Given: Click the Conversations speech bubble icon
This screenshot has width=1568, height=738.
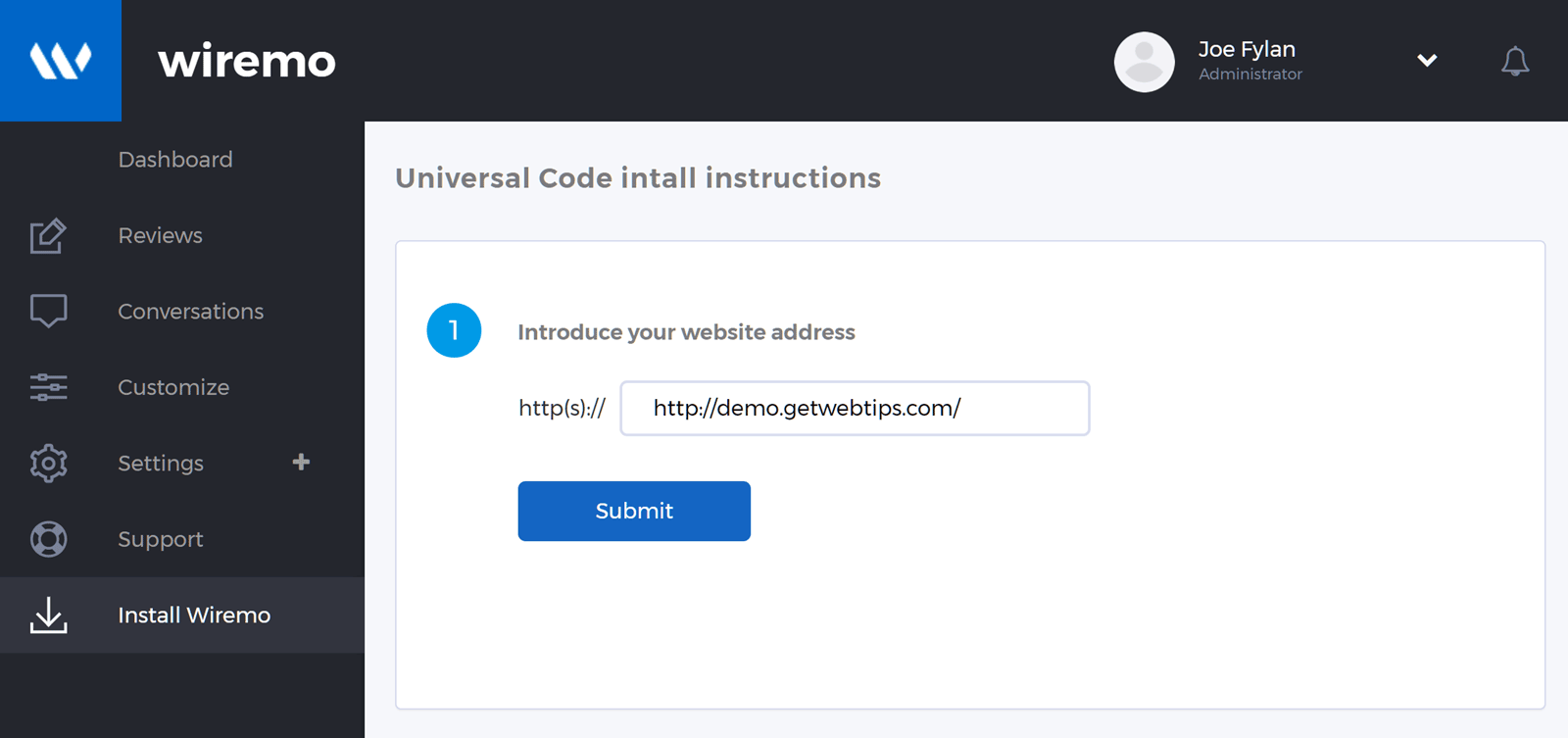Looking at the screenshot, I should pyautogui.click(x=48, y=311).
